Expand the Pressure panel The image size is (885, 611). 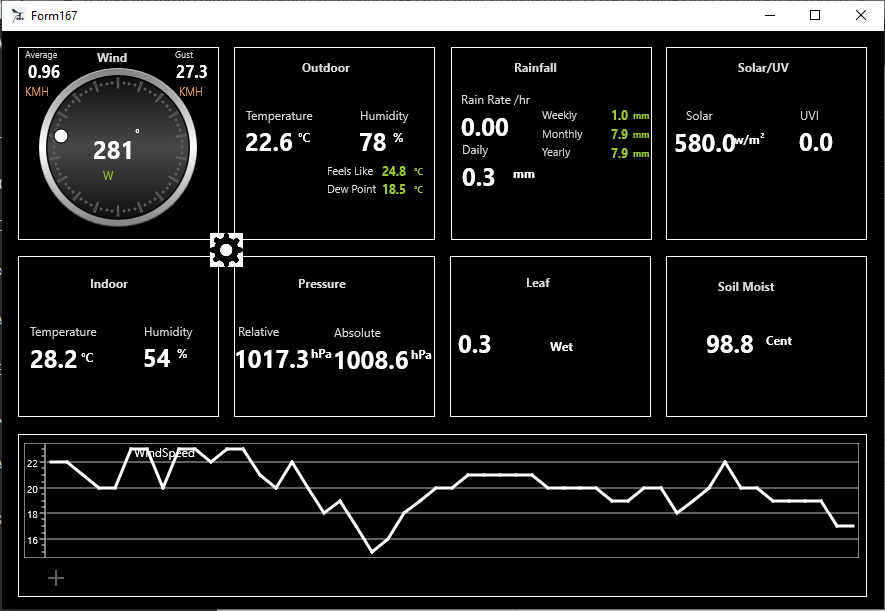[x=322, y=284]
